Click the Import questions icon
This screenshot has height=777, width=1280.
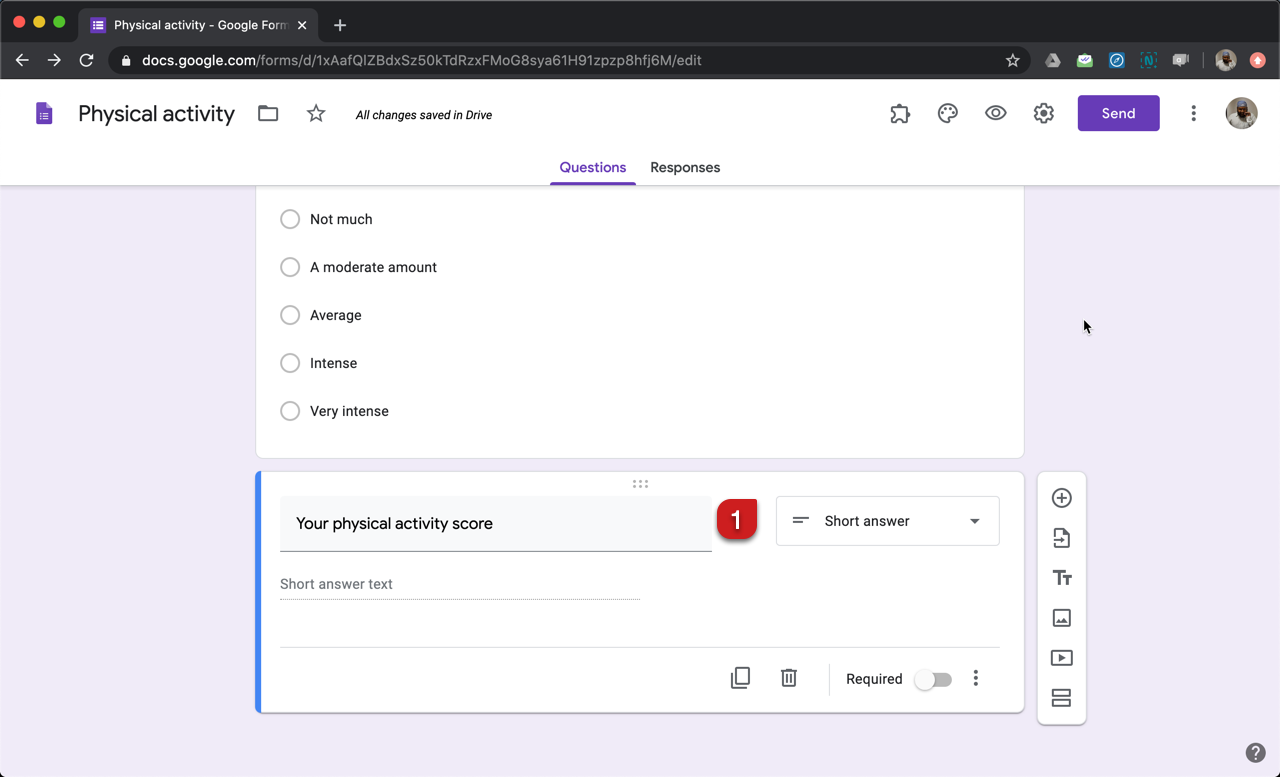[1061, 537]
